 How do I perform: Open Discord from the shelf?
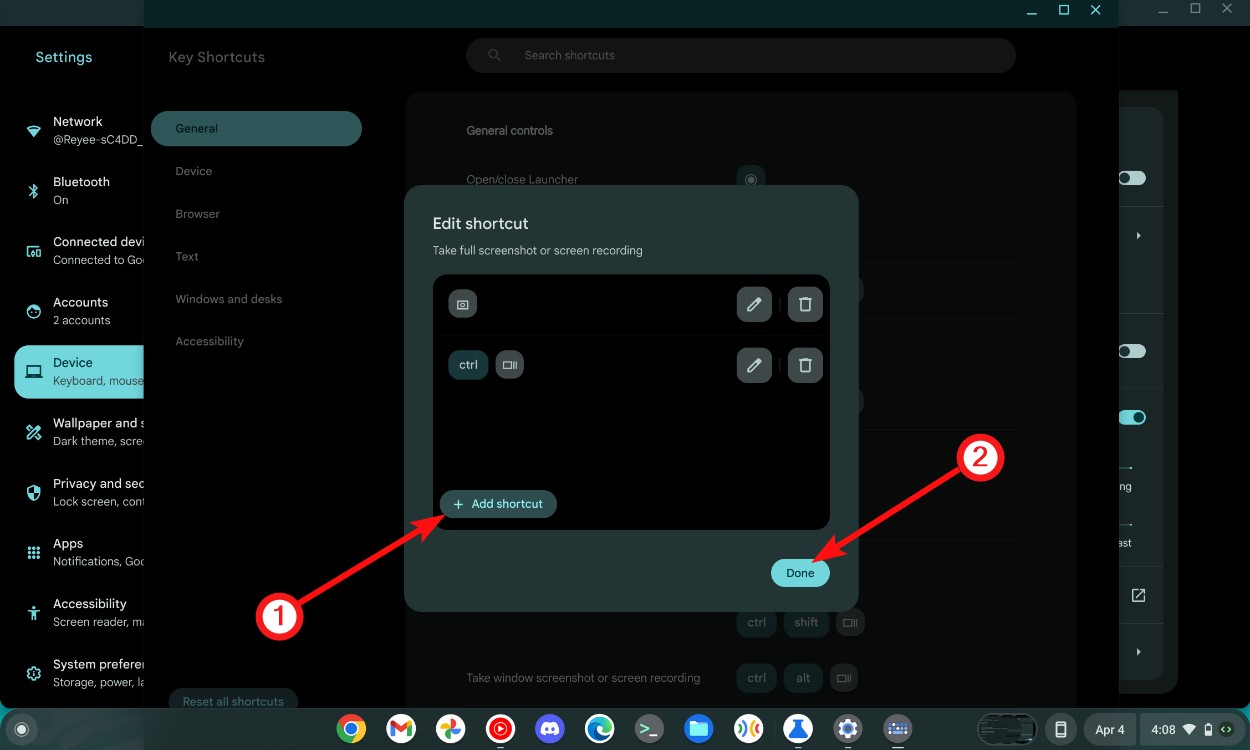point(549,729)
